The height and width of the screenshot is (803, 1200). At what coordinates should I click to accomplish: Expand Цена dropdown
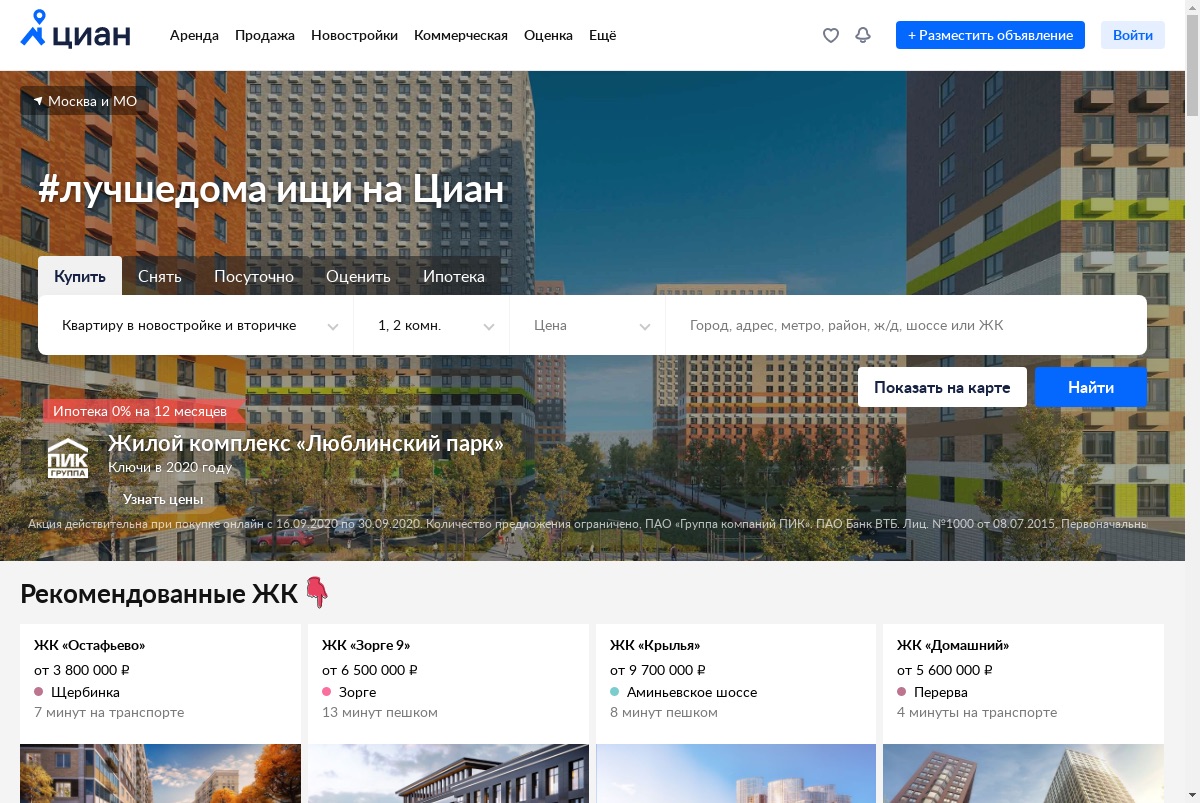[x=588, y=325]
